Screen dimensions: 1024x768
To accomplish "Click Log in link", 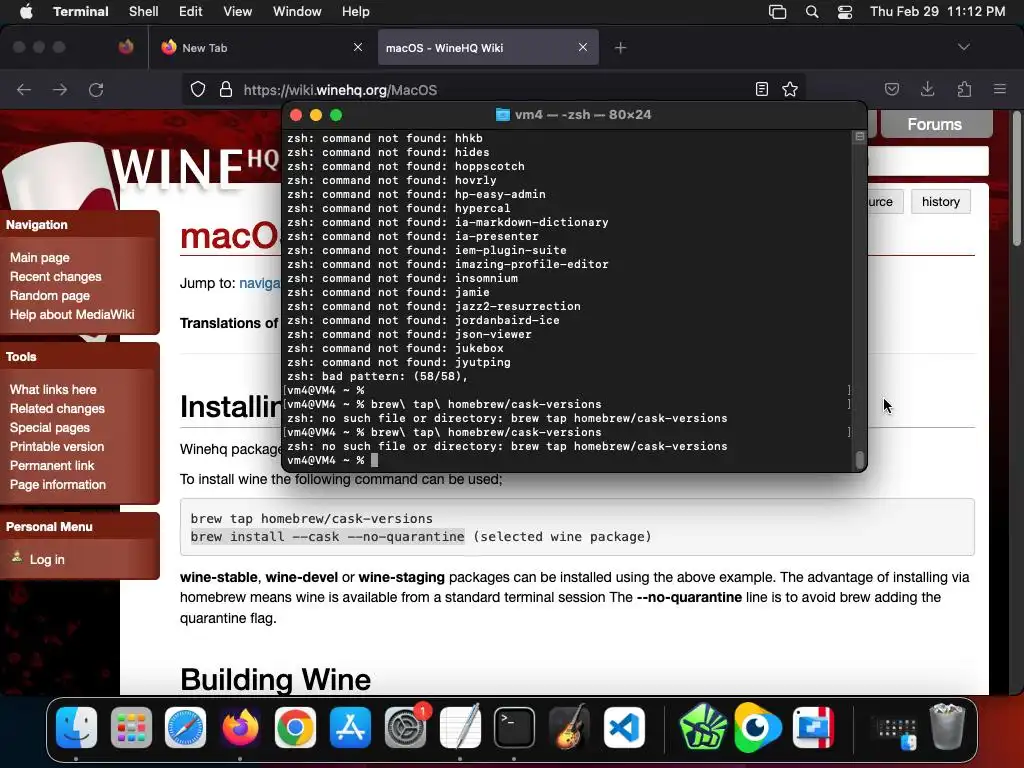I will coord(46,559).
